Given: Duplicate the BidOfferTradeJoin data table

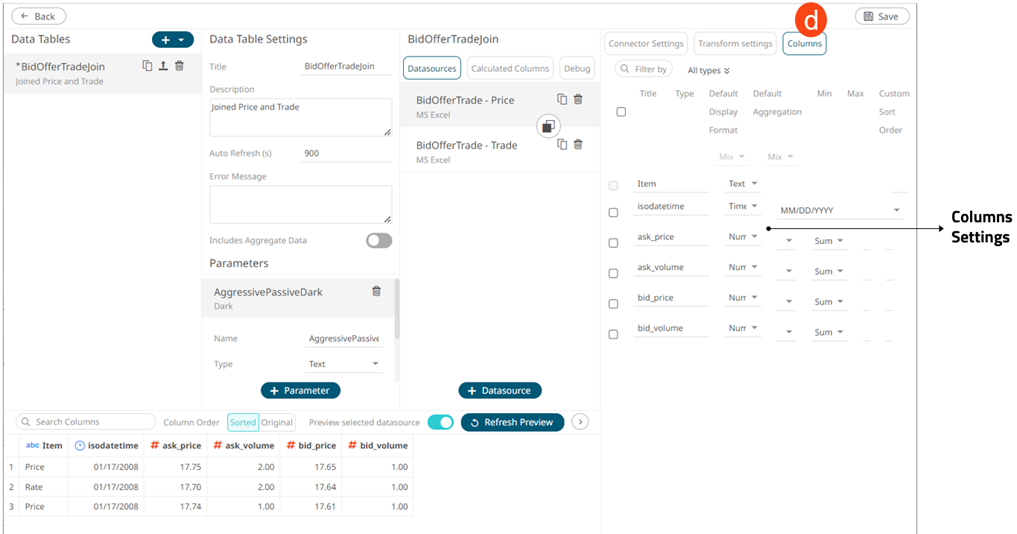Looking at the screenshot, I should tap(147, 66).
